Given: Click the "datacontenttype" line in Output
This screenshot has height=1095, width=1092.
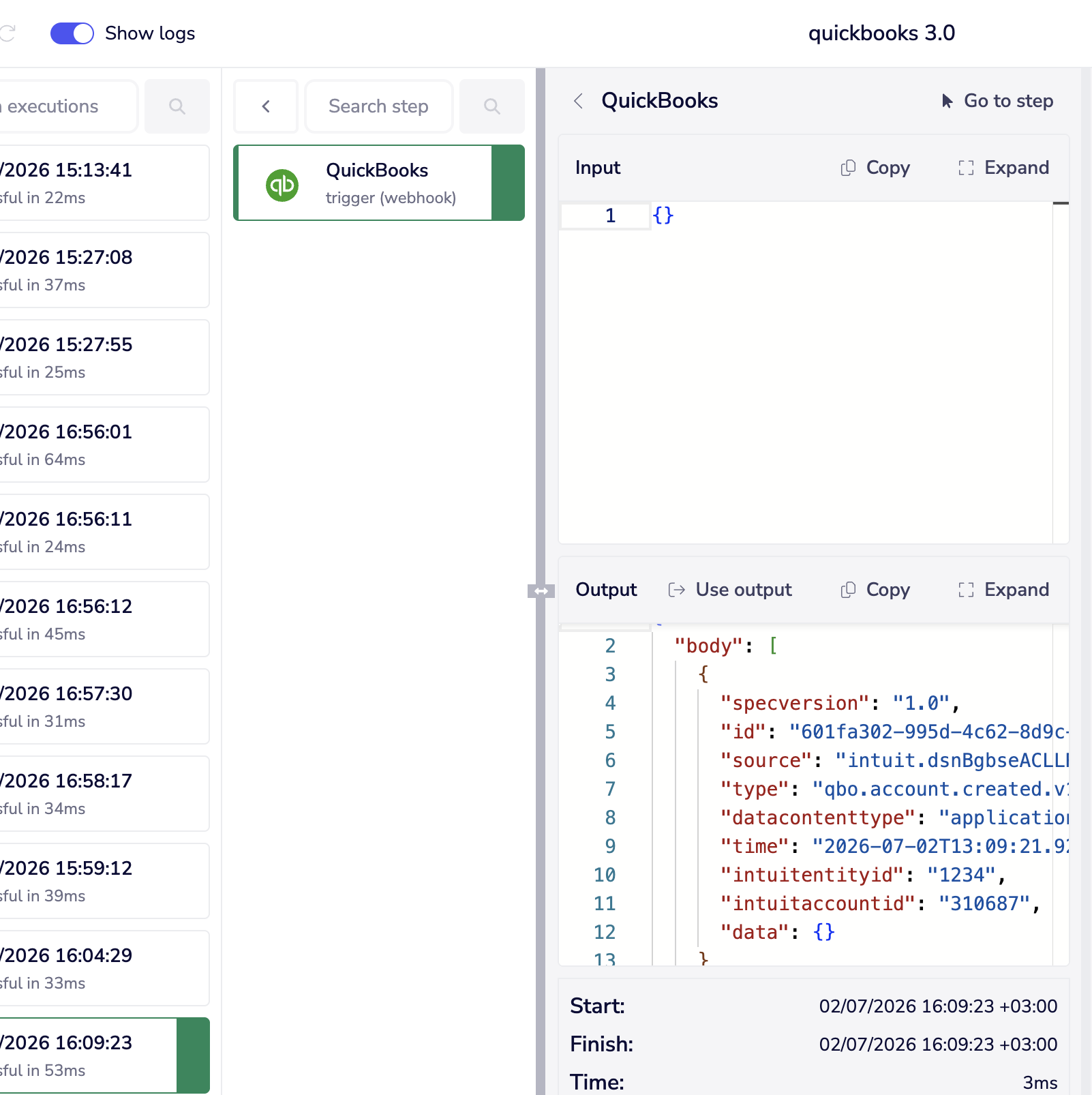Looking at the screenshot, I should click(894, 817).
